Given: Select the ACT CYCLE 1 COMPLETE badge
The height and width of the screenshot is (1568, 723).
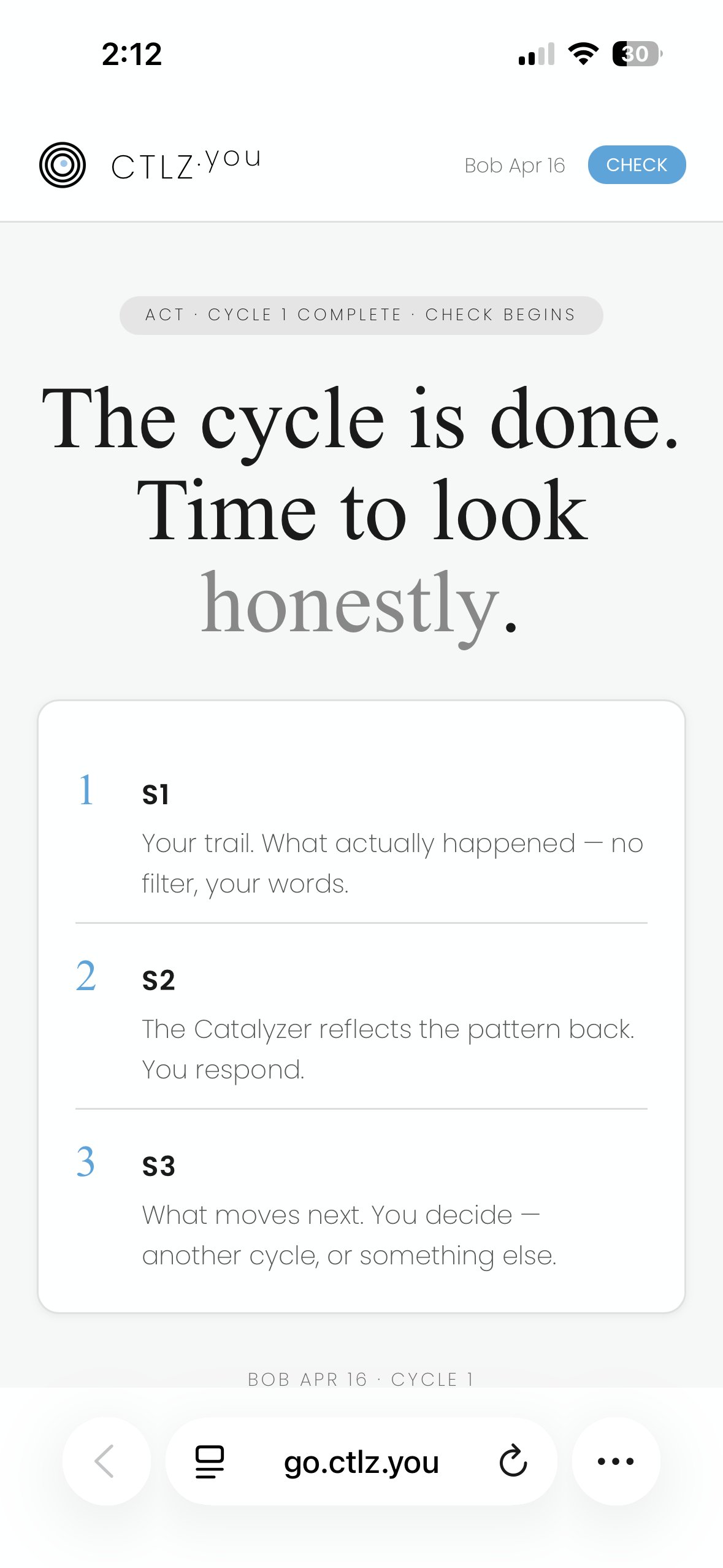Looking at the screenshot, I should (361, 315).
